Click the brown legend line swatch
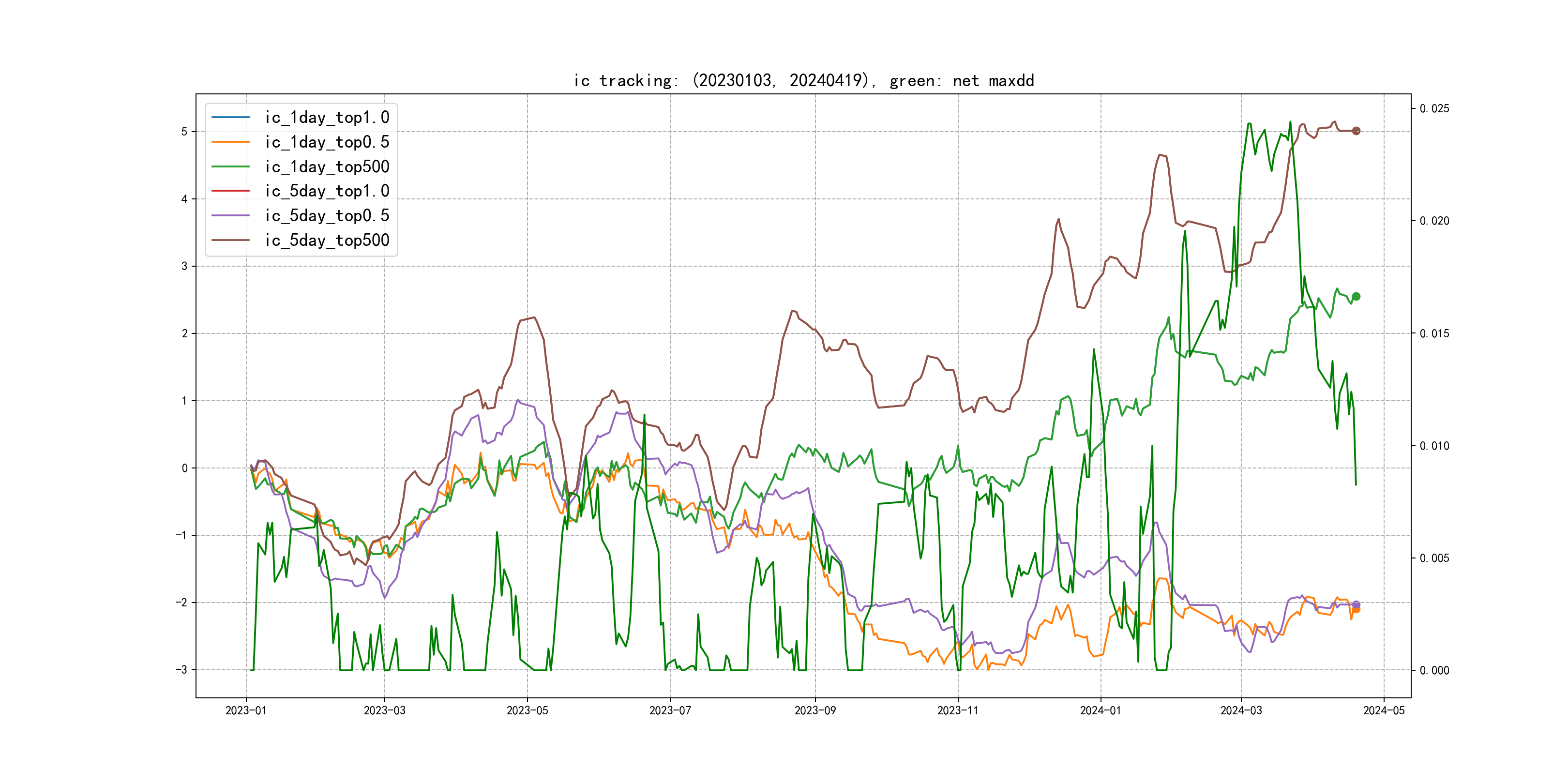 pyautogui.click(x=230, y=240)
